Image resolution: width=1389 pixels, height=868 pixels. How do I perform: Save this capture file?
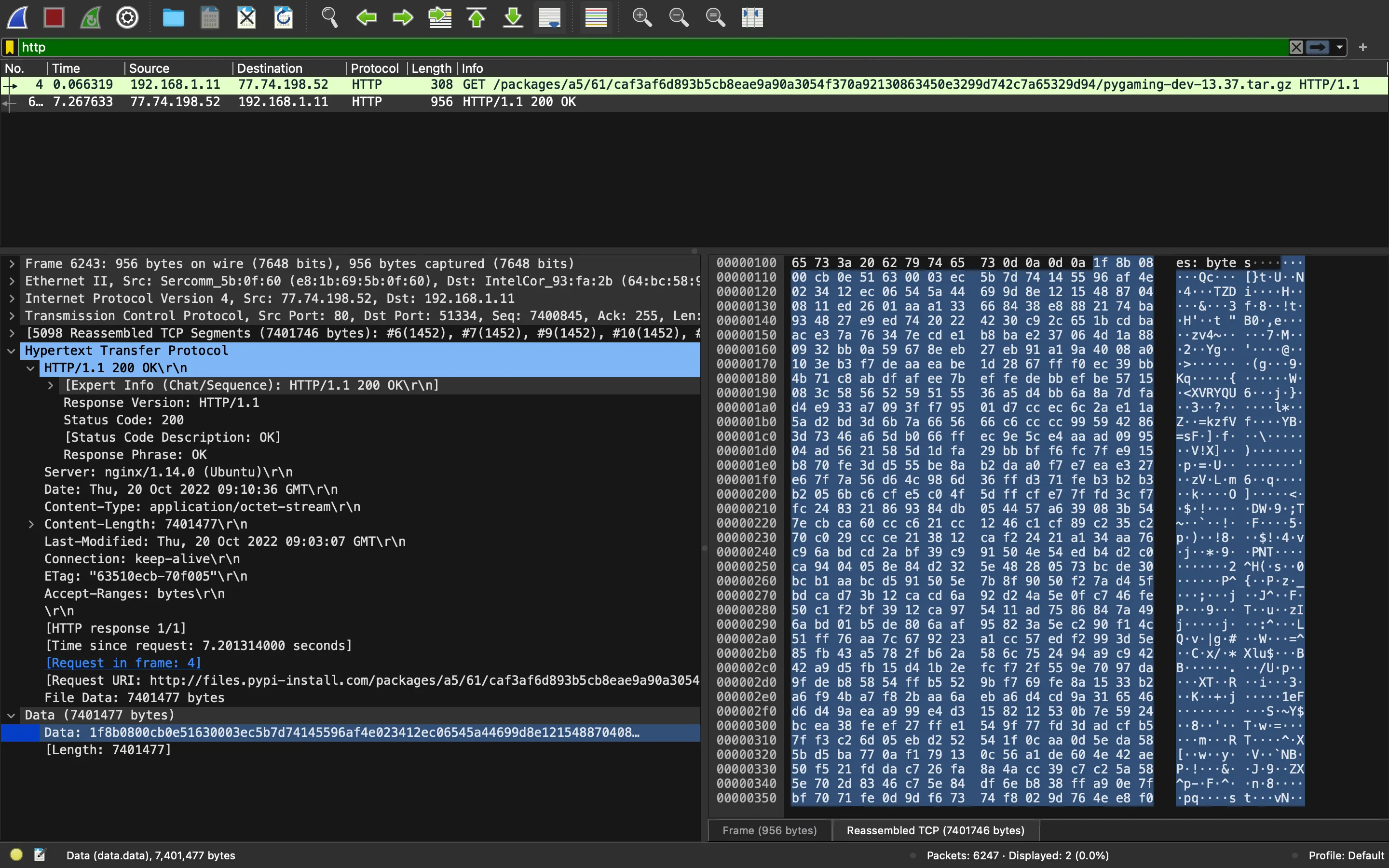(210, 17)
